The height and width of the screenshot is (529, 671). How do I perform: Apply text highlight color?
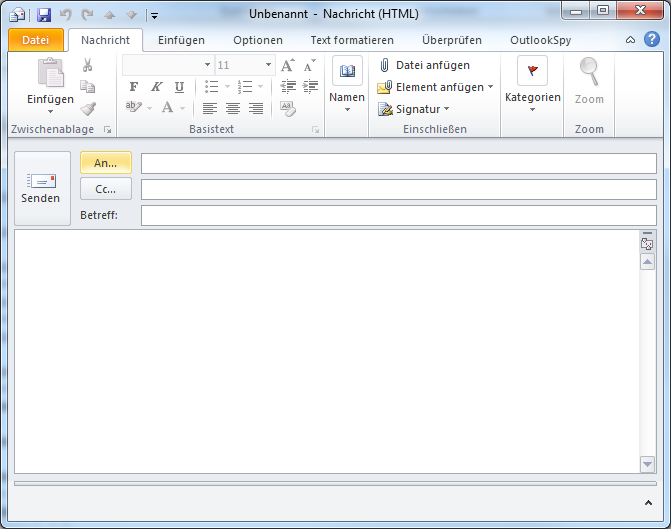133,107
